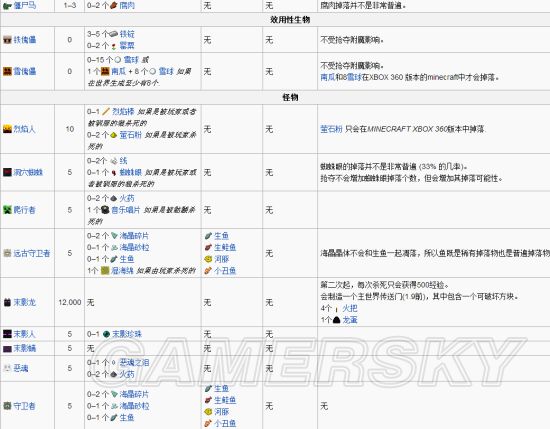Click the pufferfish icon in Elder Guardian row
This screenshot has width=550, height=429.
click(208, 259)
